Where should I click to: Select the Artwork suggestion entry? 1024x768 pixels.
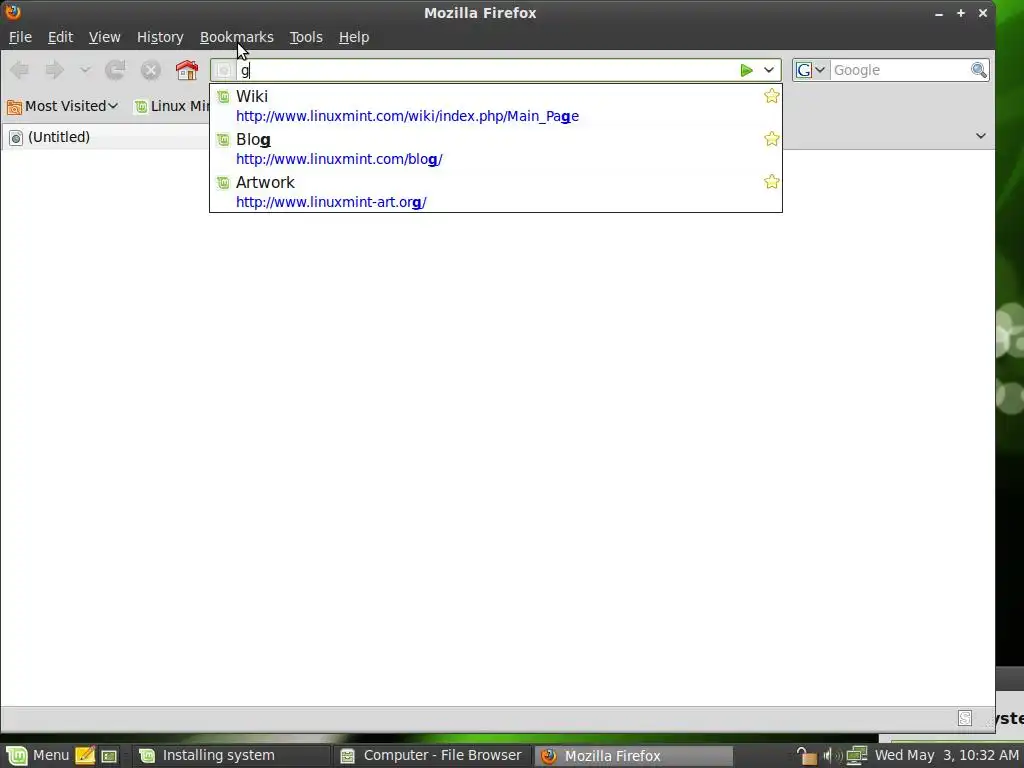[x=496, y=192]
